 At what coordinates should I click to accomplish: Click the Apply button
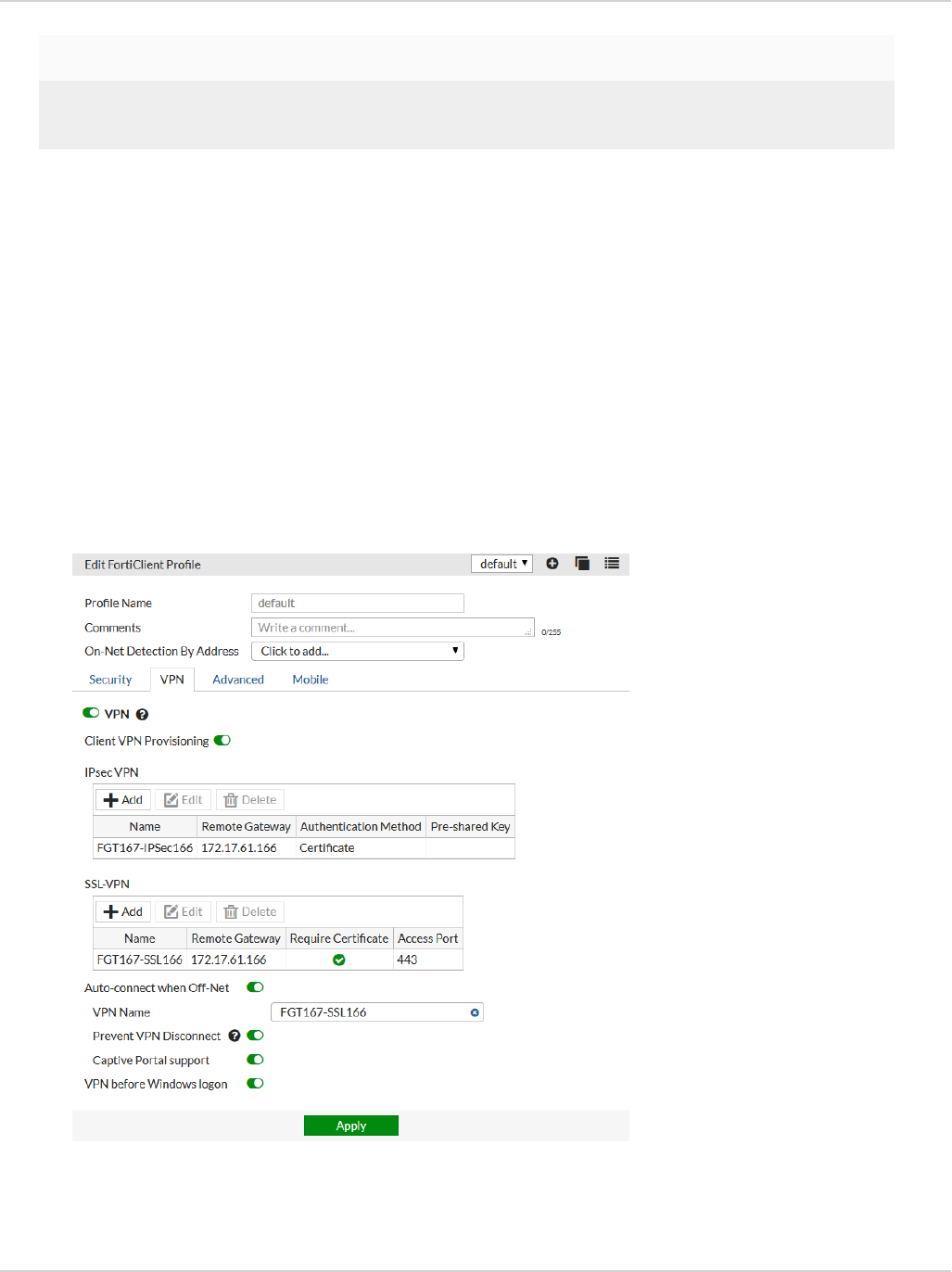(x=351, y=1126)
